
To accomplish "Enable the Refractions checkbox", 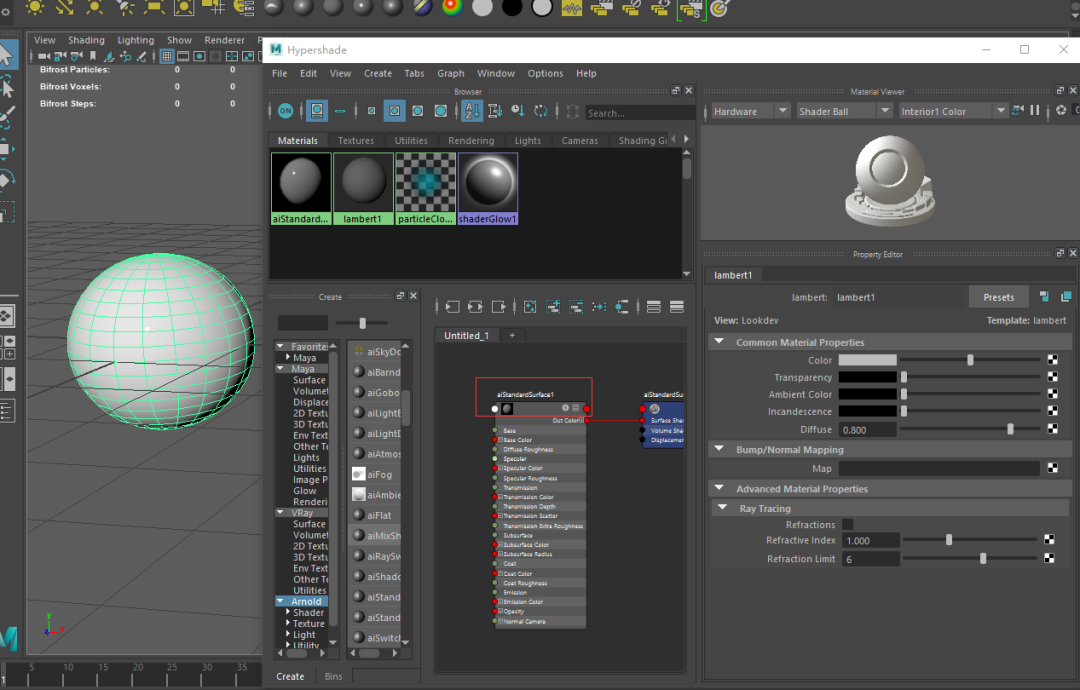I will [x=848, y=524].
